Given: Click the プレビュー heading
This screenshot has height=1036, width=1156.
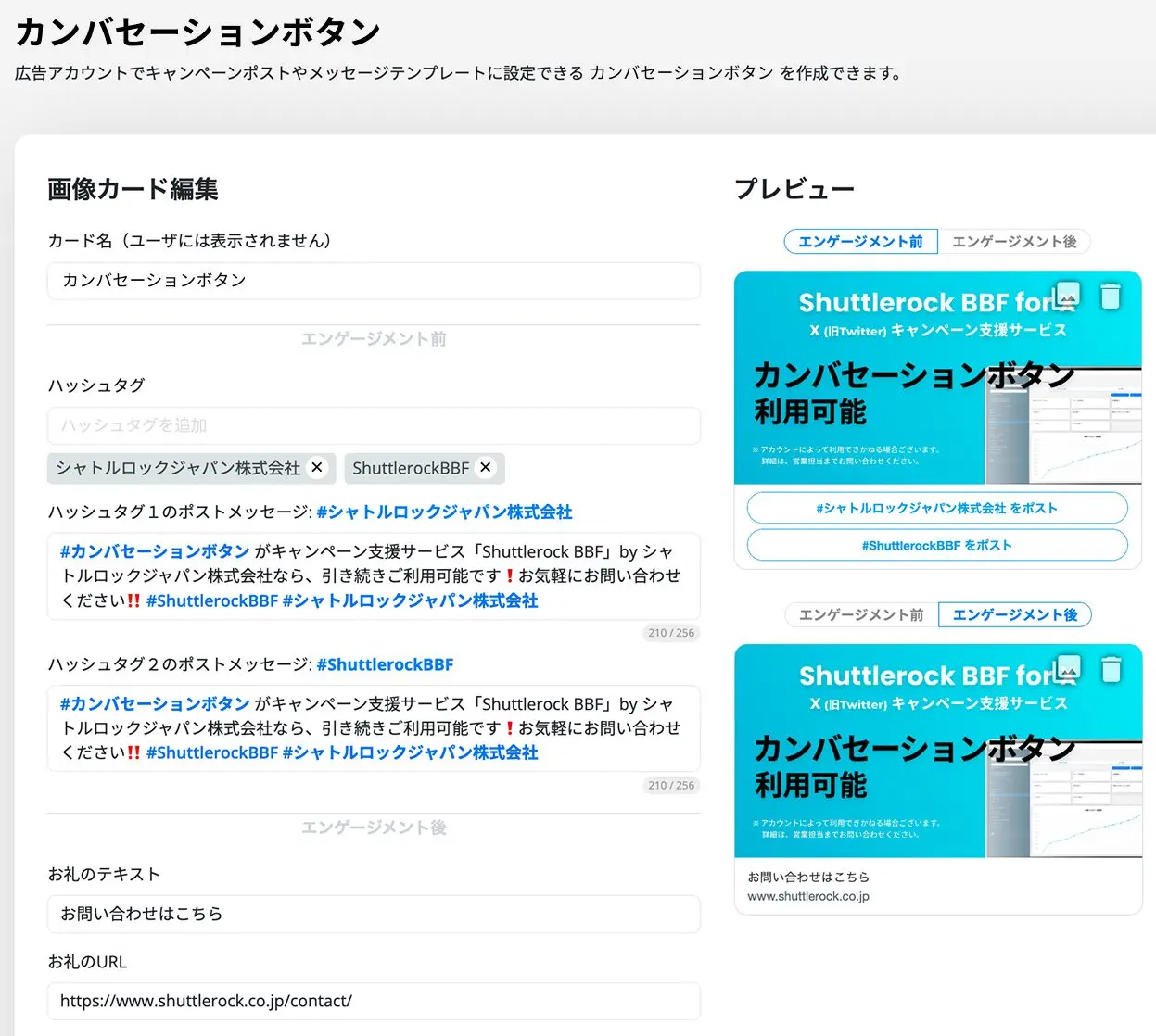Looking at the screenshot, I should [x=794, y=189].
